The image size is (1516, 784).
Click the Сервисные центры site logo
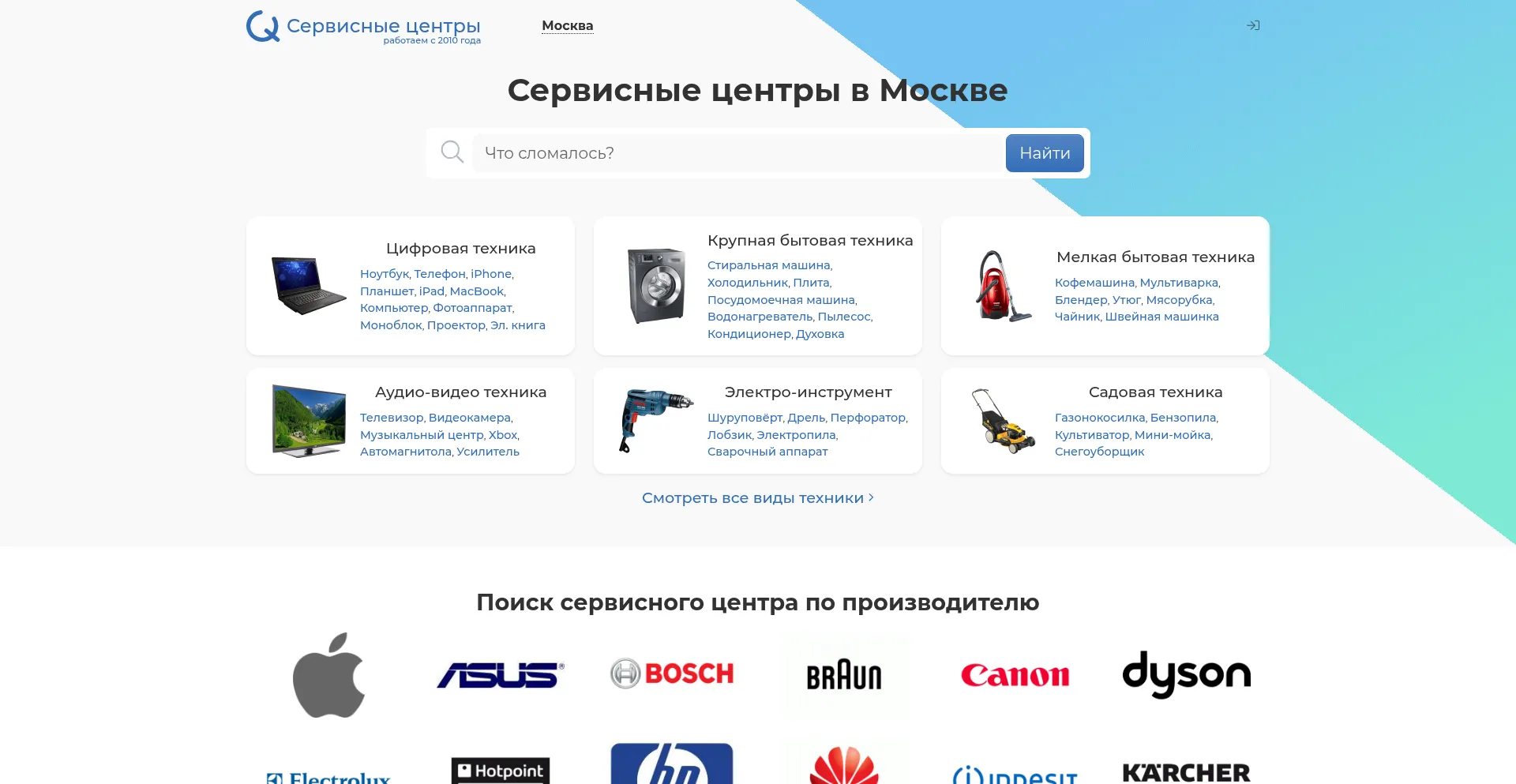coord(364,28)
